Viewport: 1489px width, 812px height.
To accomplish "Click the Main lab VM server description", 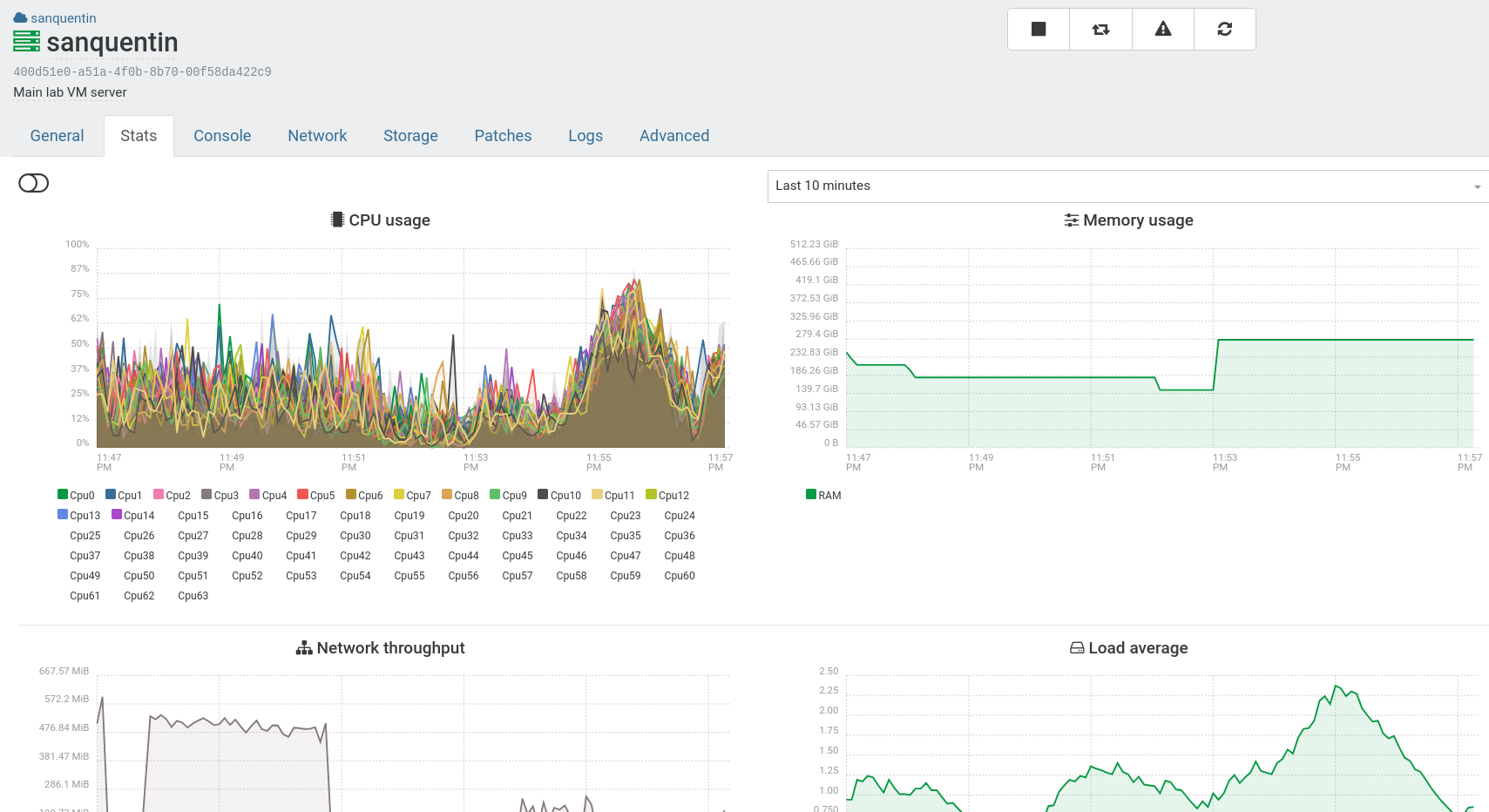I will click(70, 92).
